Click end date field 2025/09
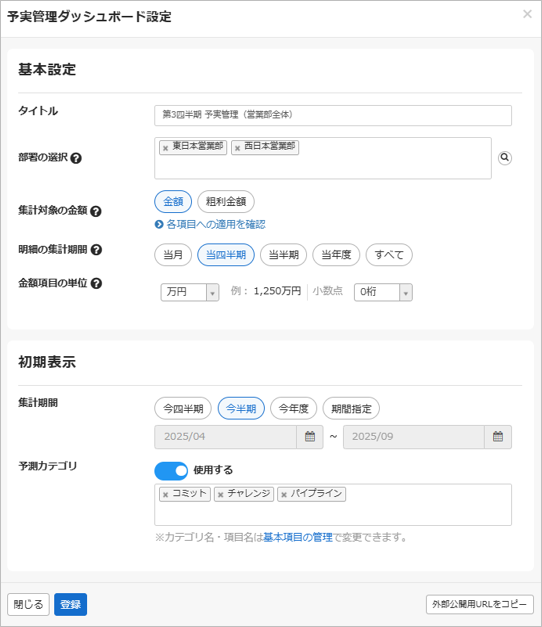The image size is (542, 627). (414, 437)
